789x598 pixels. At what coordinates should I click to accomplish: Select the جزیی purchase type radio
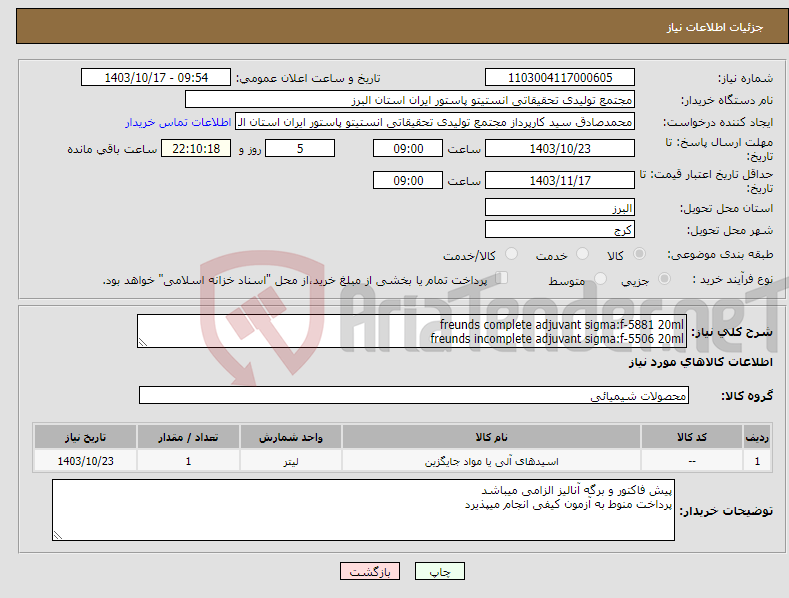tap(664, 278)
